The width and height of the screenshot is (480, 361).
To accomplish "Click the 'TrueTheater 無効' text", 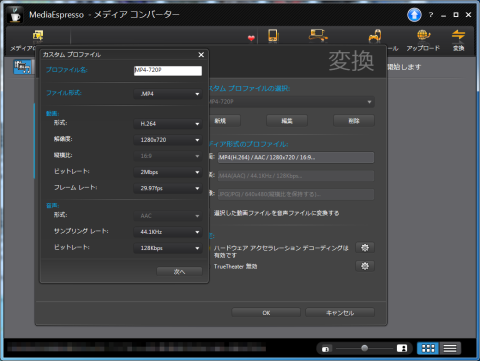I will 235,266.
